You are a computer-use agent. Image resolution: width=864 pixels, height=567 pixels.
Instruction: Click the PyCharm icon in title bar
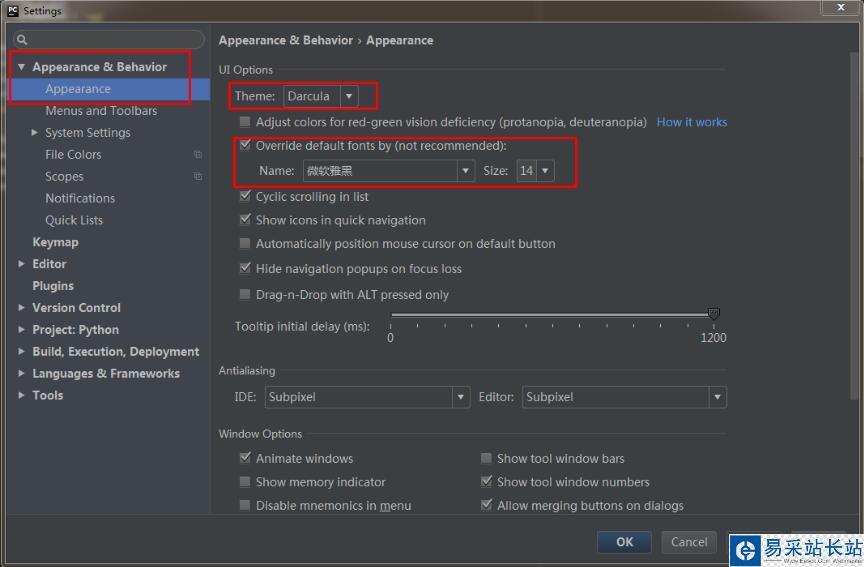(12, 11)
